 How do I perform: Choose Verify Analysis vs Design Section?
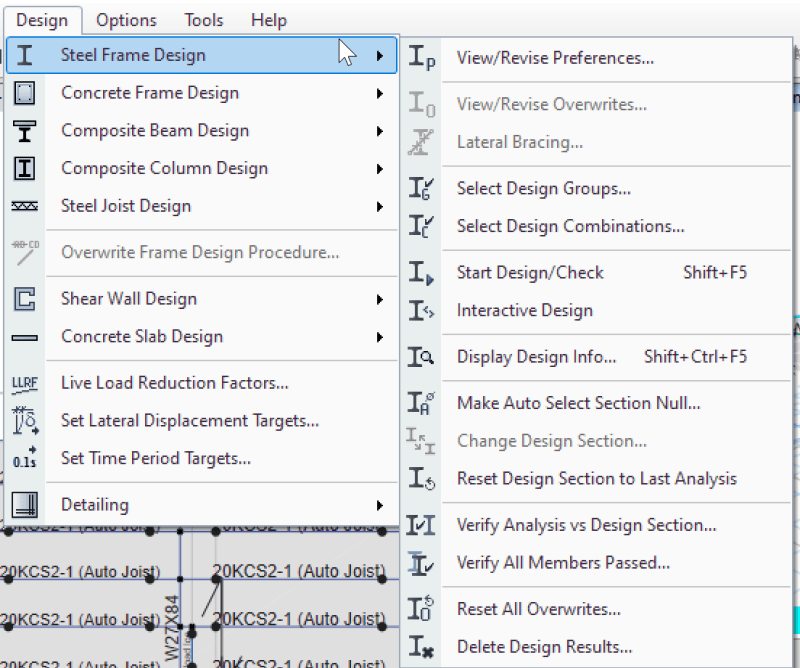(597, 525)
